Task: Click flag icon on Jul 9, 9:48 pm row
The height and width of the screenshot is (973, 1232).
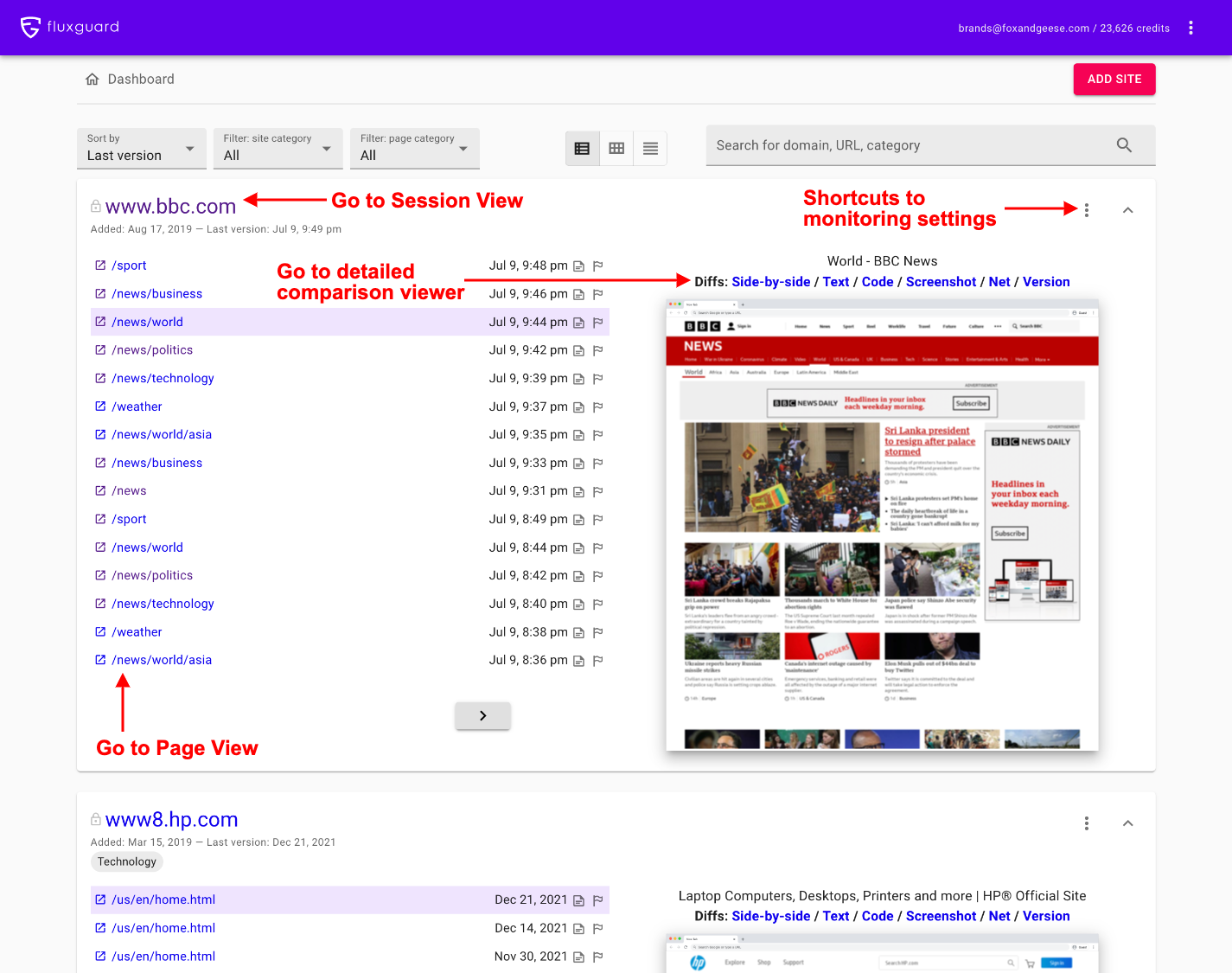Action: pyautogui.click(x=597, y=266)
